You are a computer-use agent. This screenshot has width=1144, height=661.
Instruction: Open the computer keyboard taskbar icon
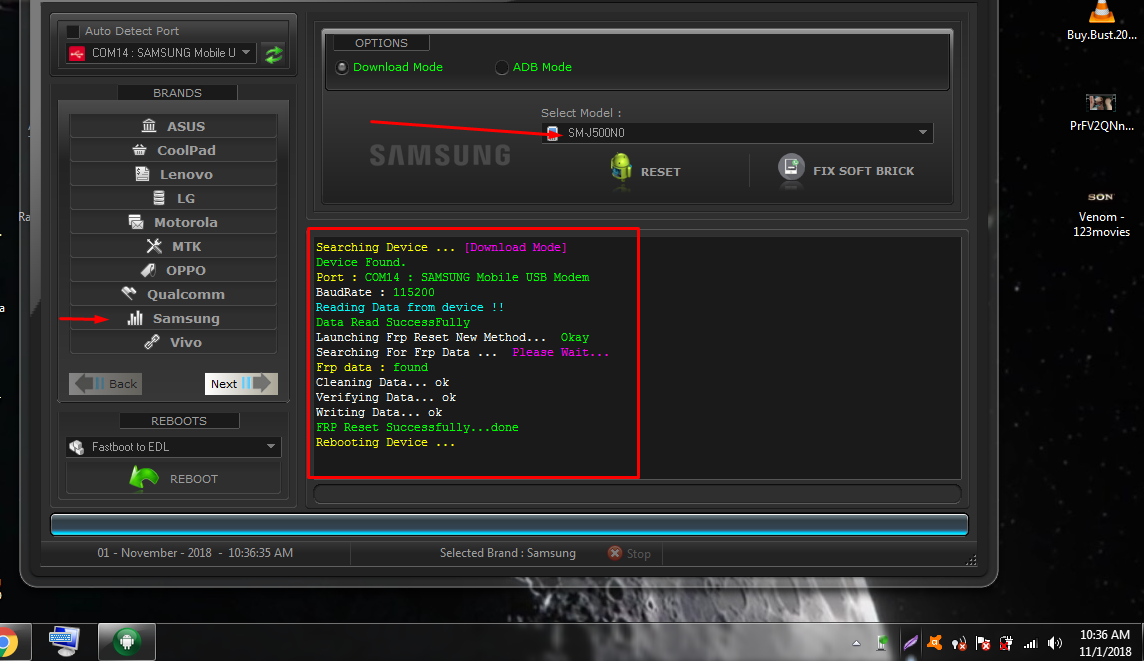pyautogui.click(x=64, y=642)
